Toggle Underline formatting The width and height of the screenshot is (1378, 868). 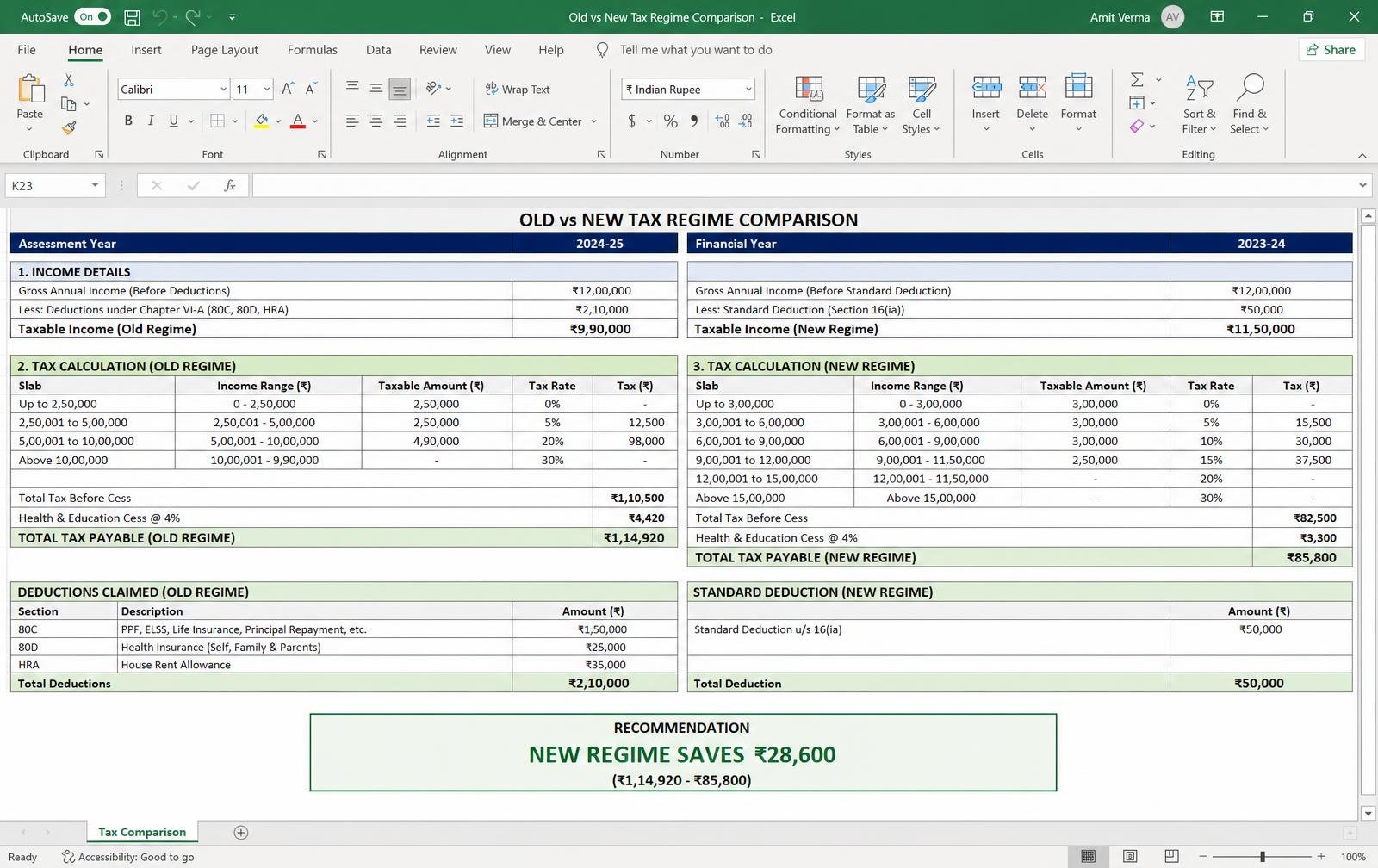174,121
